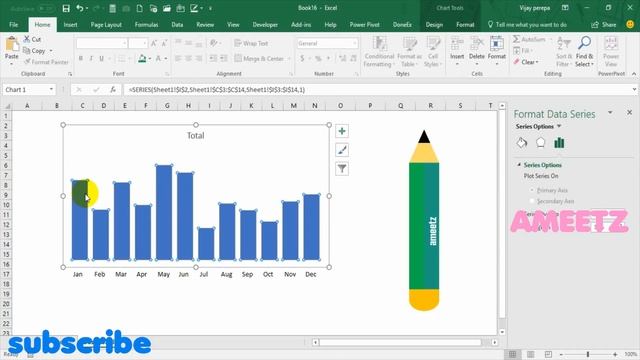Select the Secondary Axis radio button
Screen dimensions: 640x360
pyautogui.click(x=532, y=201)
